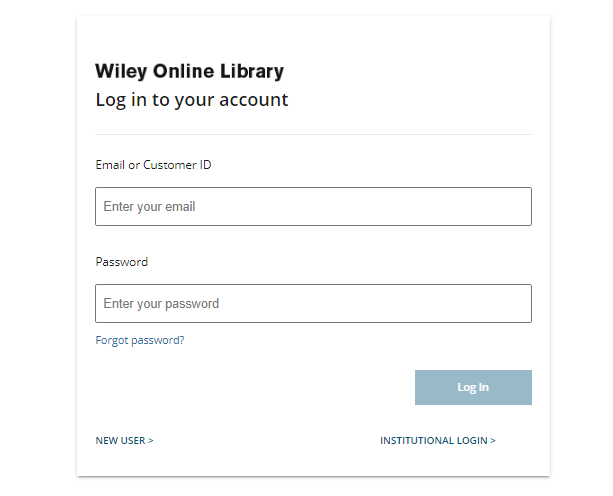This screenshot has height=496, width=613.
Task: Go to INSTITUTIONAL LOGIN
Action: click(x=437, y=440)
